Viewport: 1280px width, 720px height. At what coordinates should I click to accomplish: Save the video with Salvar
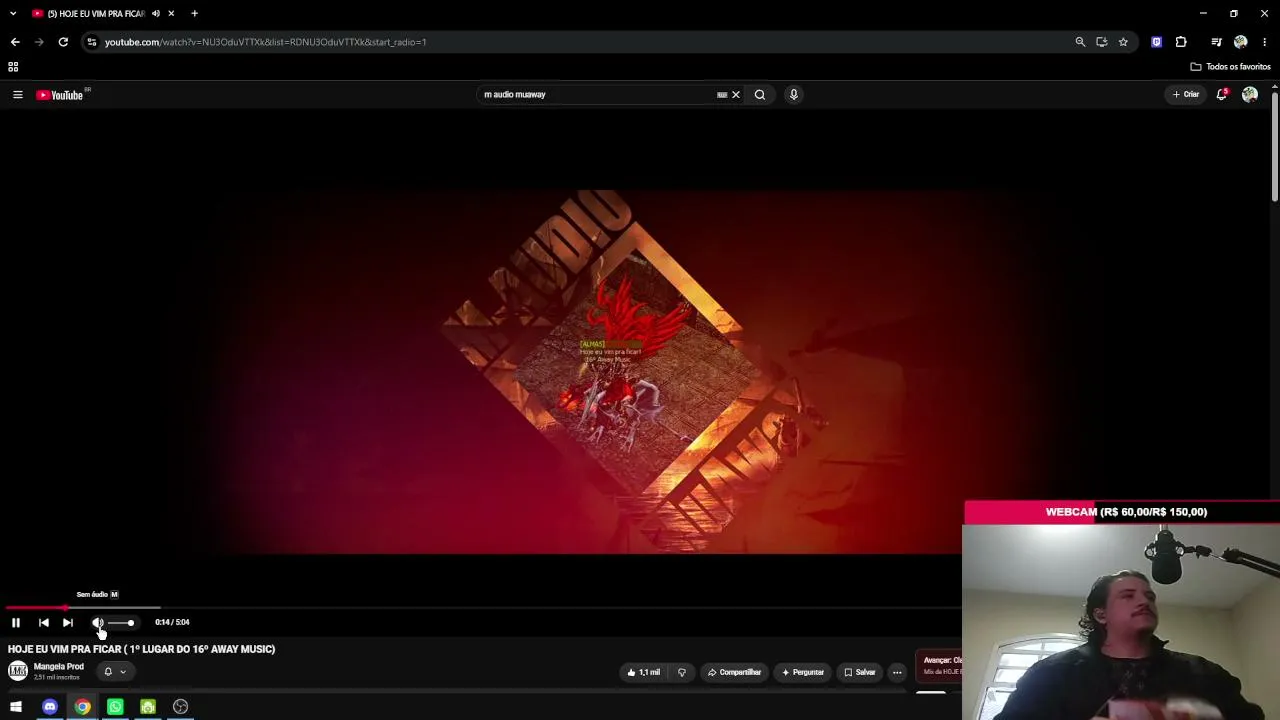859,672
